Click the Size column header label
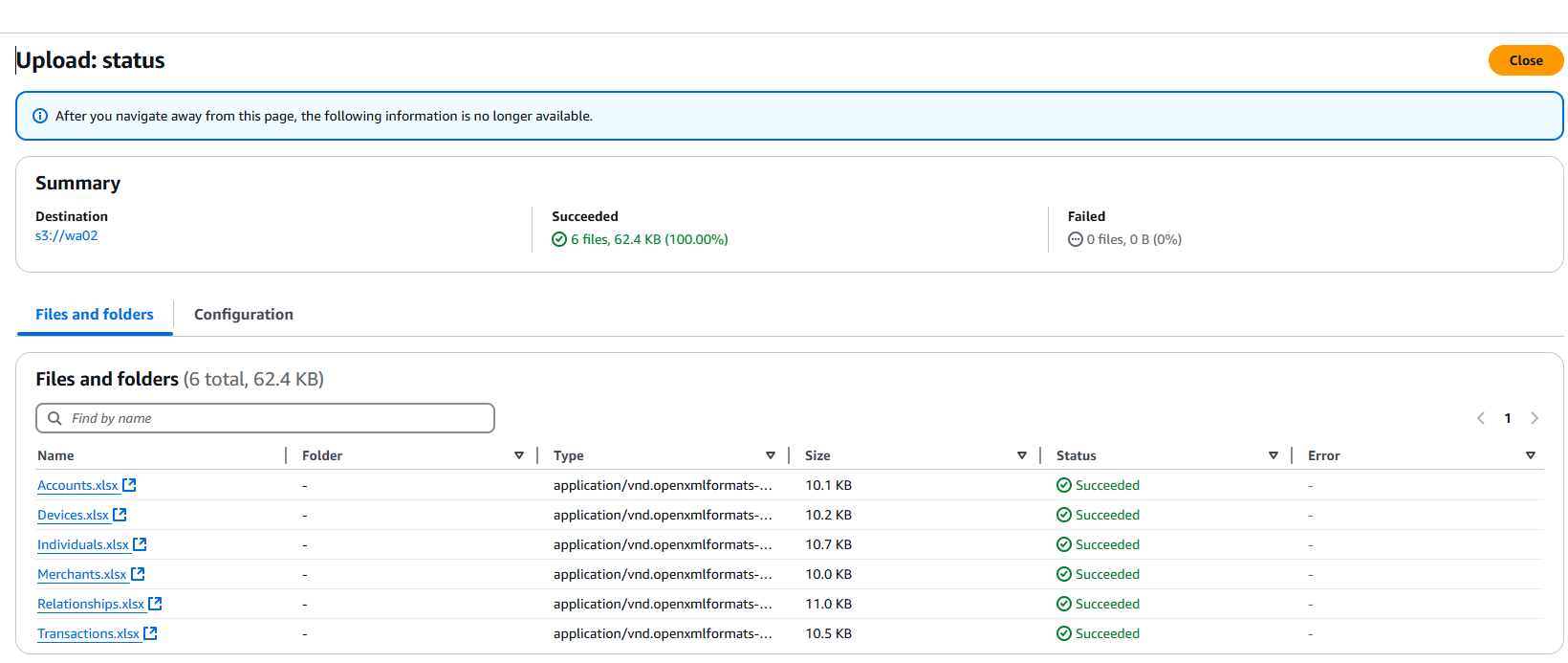The image size is (1568, 663). 817,455
